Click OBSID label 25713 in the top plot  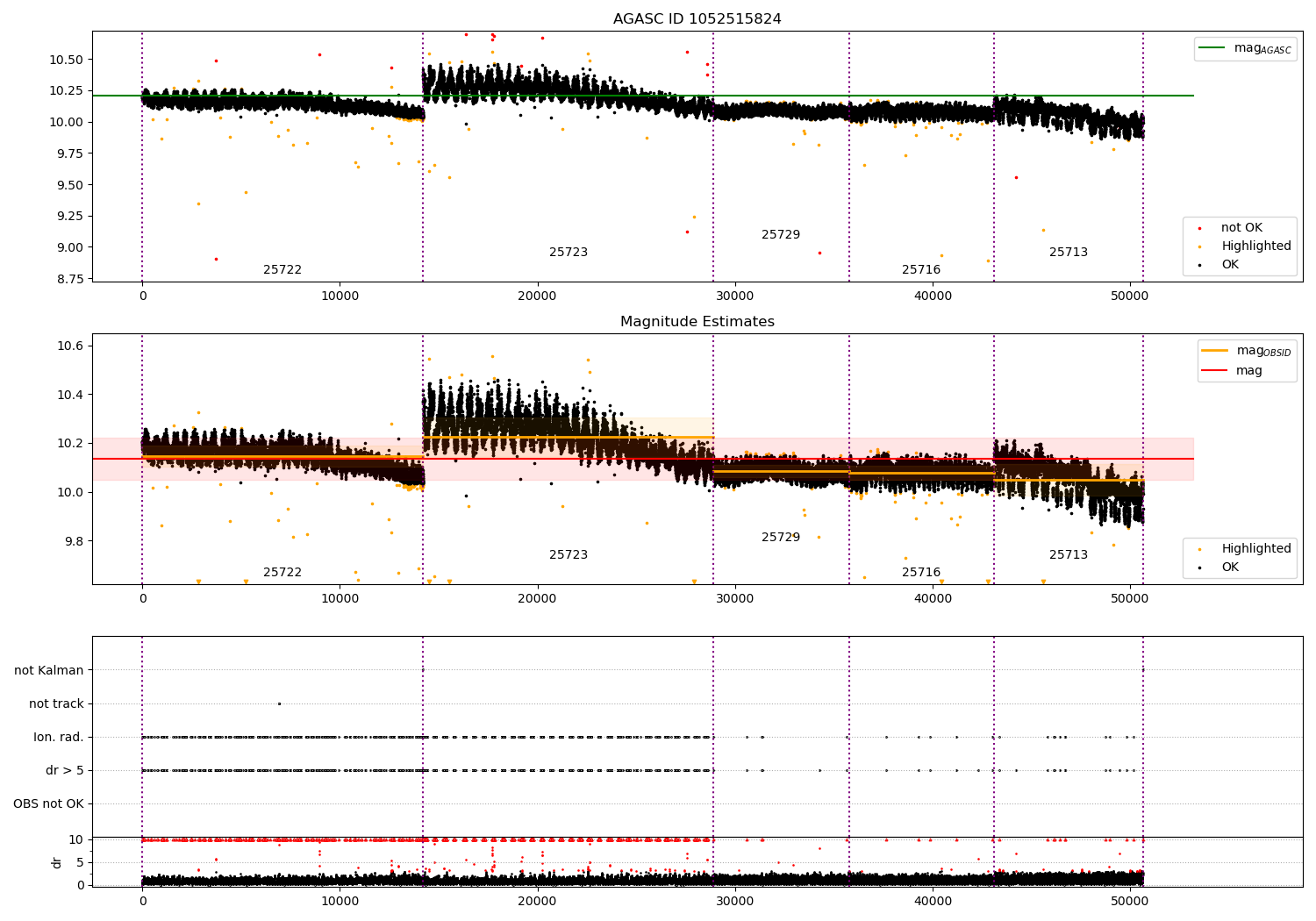coord(1069,253)
